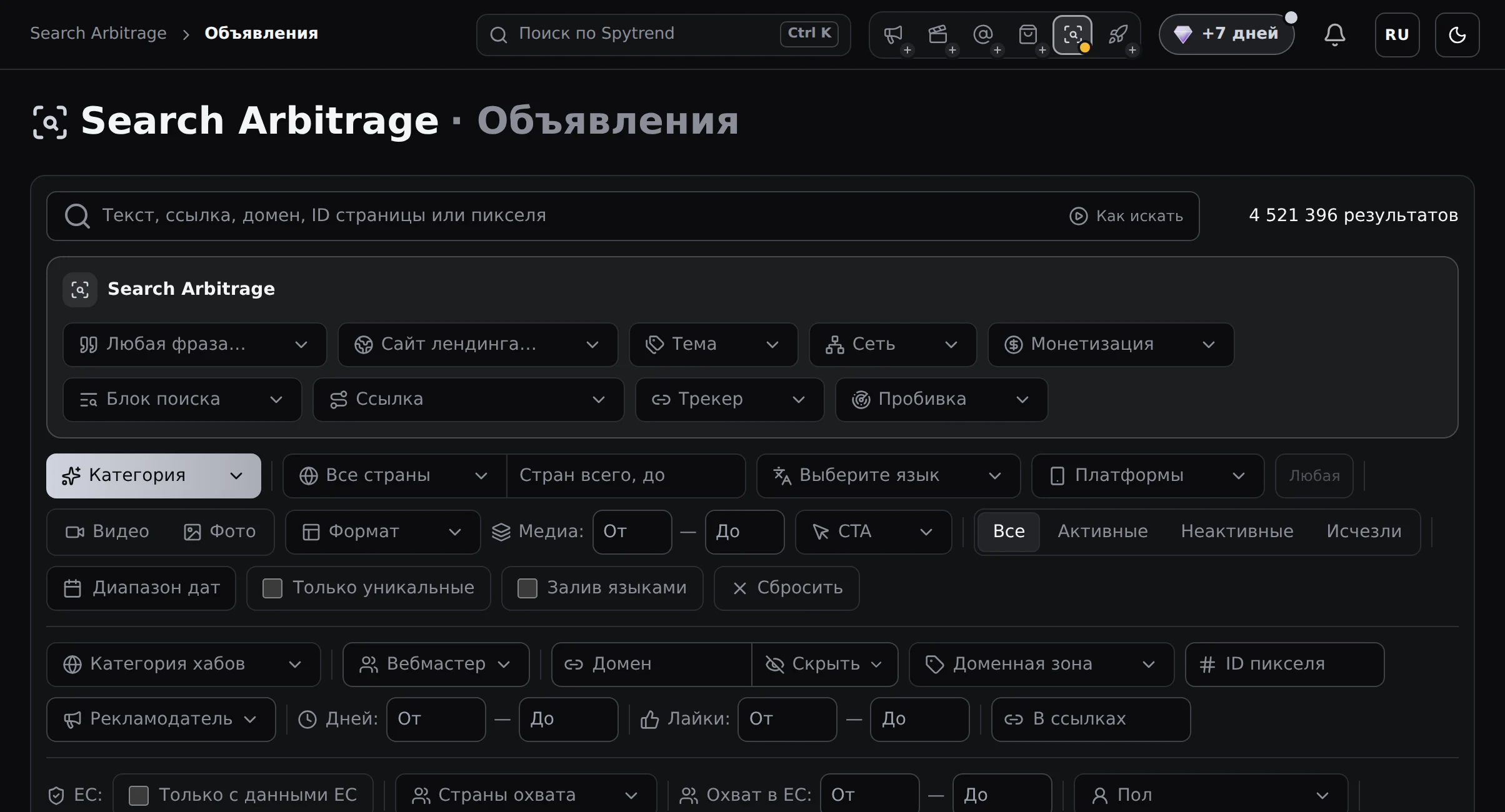
Task: Open the rocket section icon
Action: tap(1118, 34)
